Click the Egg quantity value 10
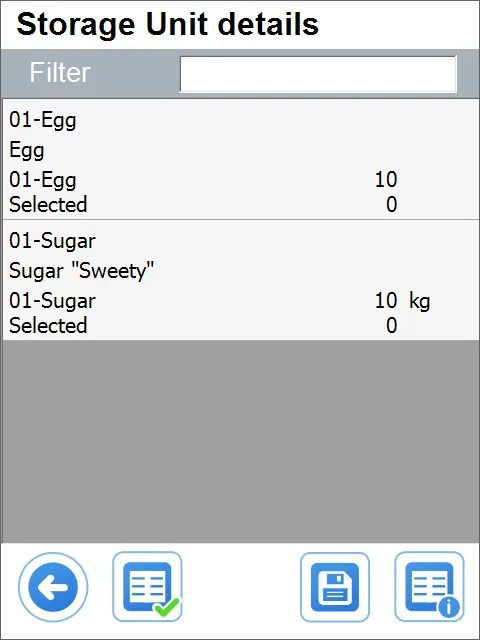The width and height of the screenshot is (480, 640). tap(386, 180)
